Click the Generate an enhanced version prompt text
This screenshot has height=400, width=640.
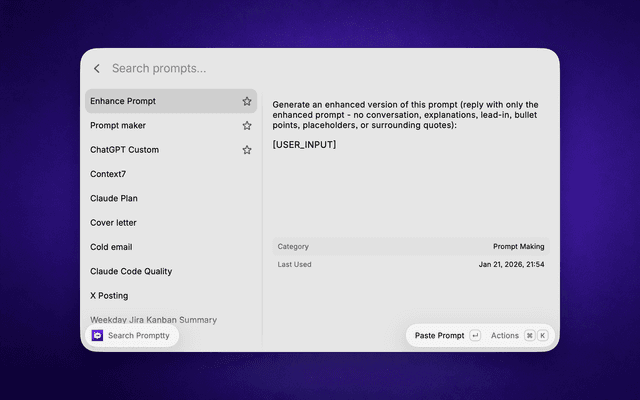click(x=405, y=115)
